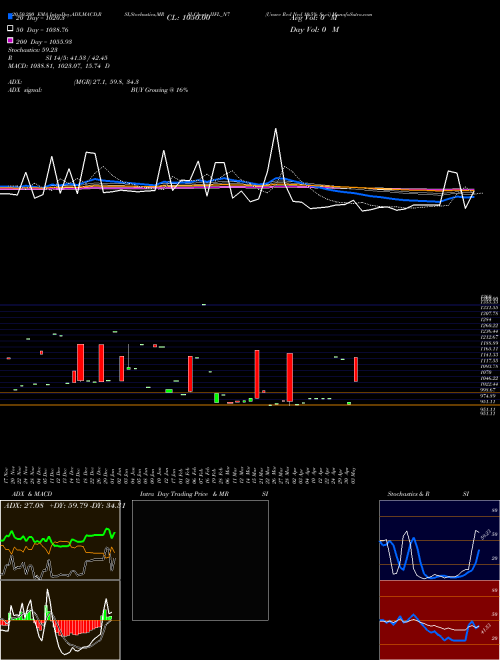Open the MACD histogram chart panel
This screenshot has height=660, width=500.
[x=60, y=620]
